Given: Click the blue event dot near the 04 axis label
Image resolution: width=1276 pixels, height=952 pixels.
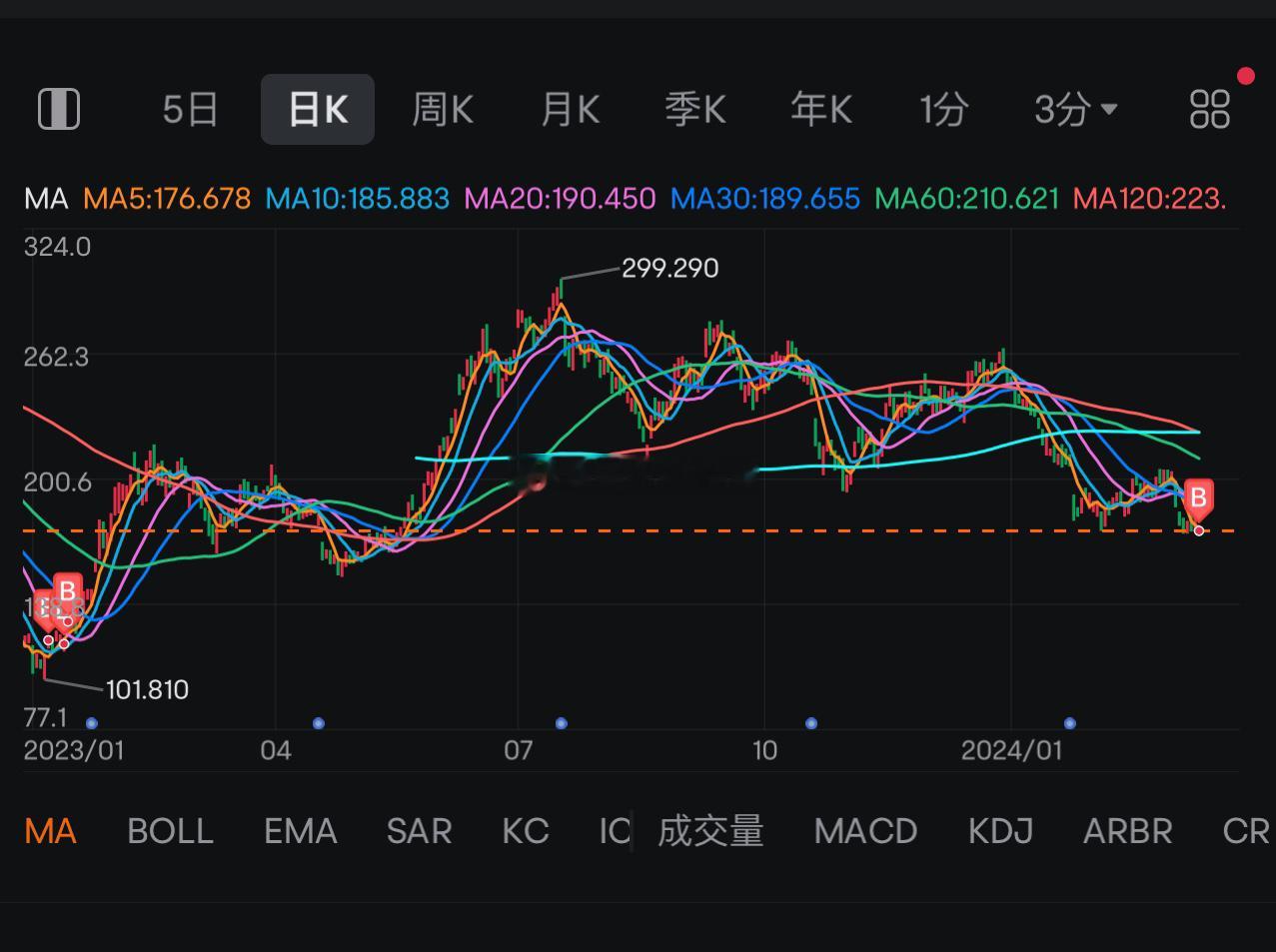Looking at the screenshot, I should tap(319, 723).
